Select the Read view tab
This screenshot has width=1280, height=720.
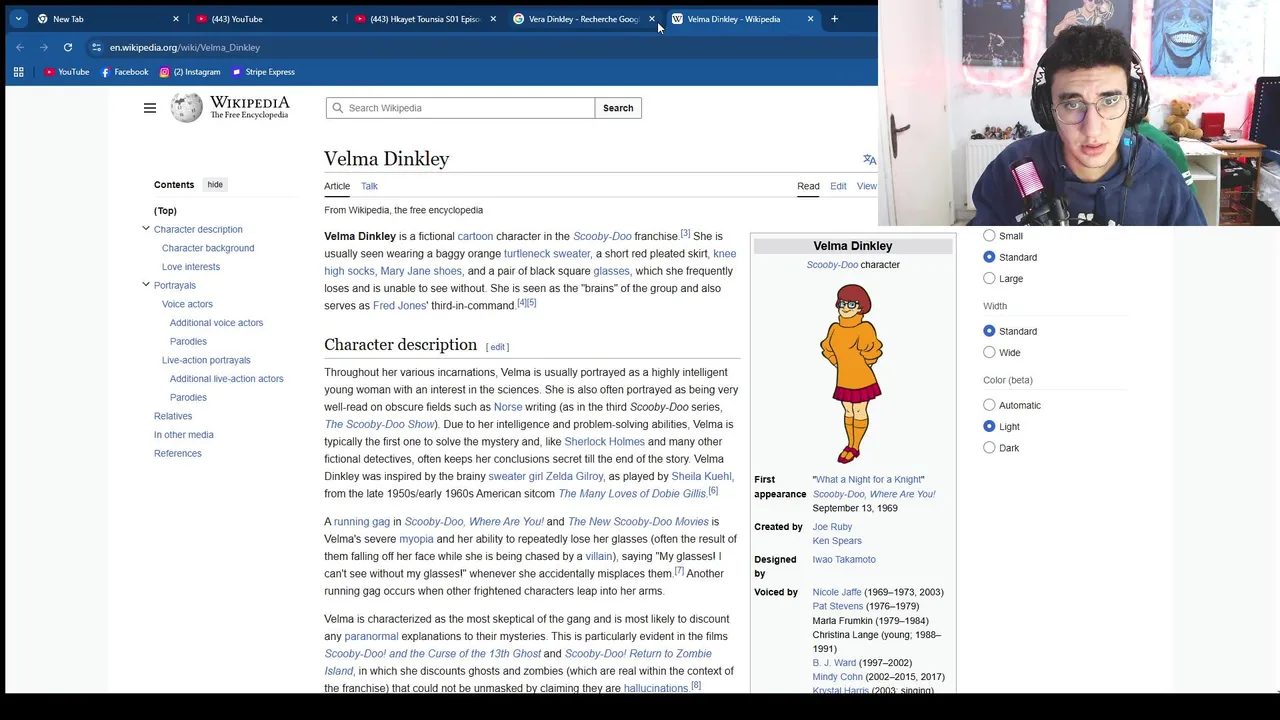click(808, 186)
